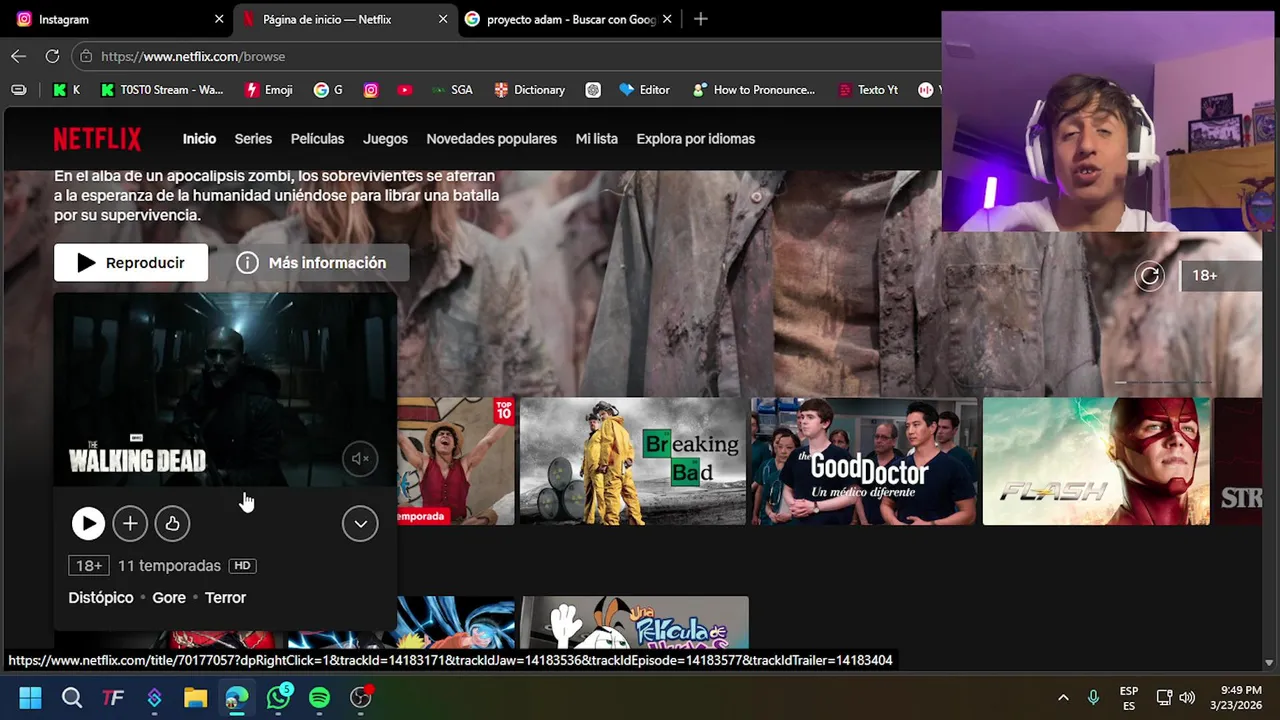This screenshot has height=720, width=1280.
Task: Open the Series menu item
Action: pos(253,139)
